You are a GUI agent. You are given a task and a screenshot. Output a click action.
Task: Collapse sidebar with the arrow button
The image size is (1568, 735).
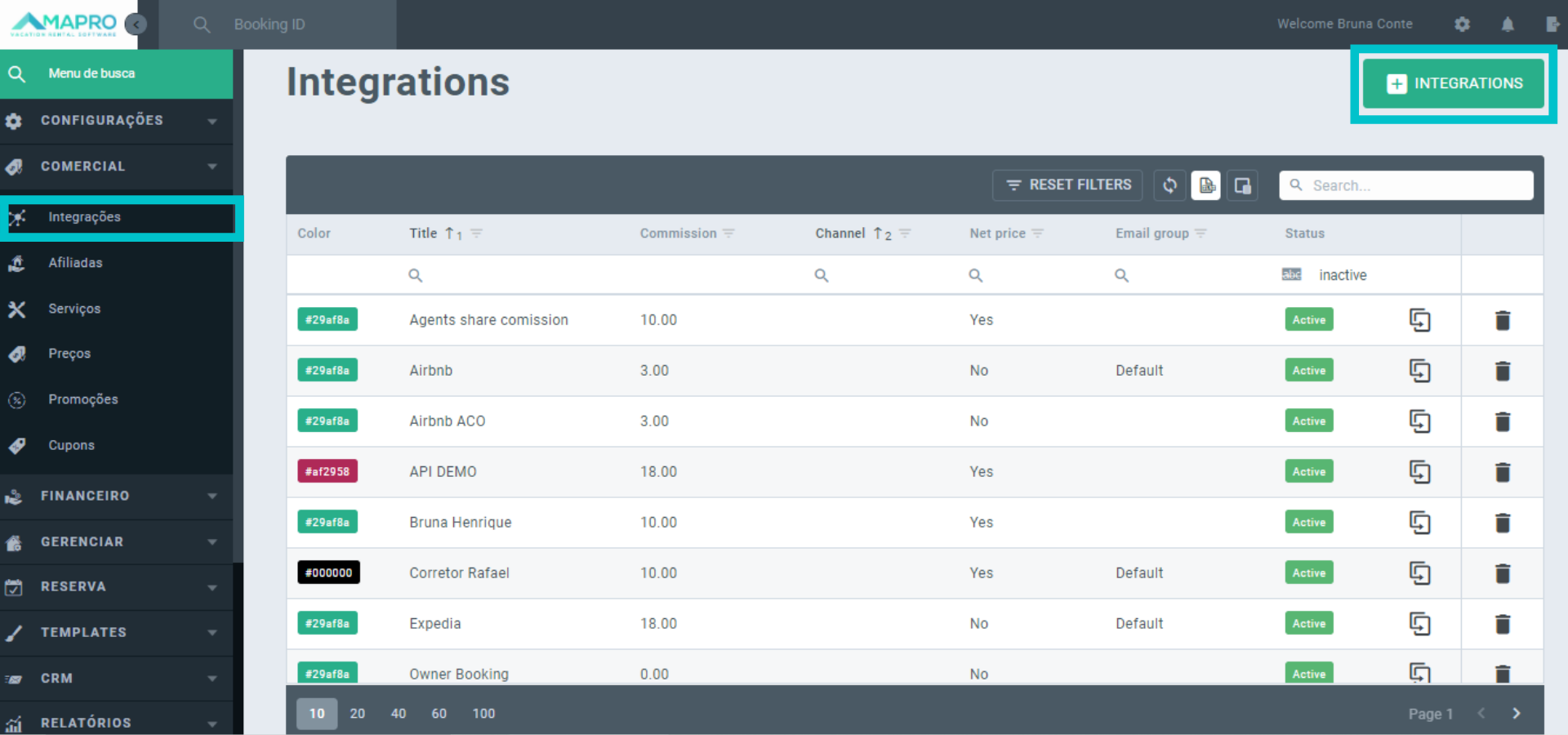click(136, 24)
